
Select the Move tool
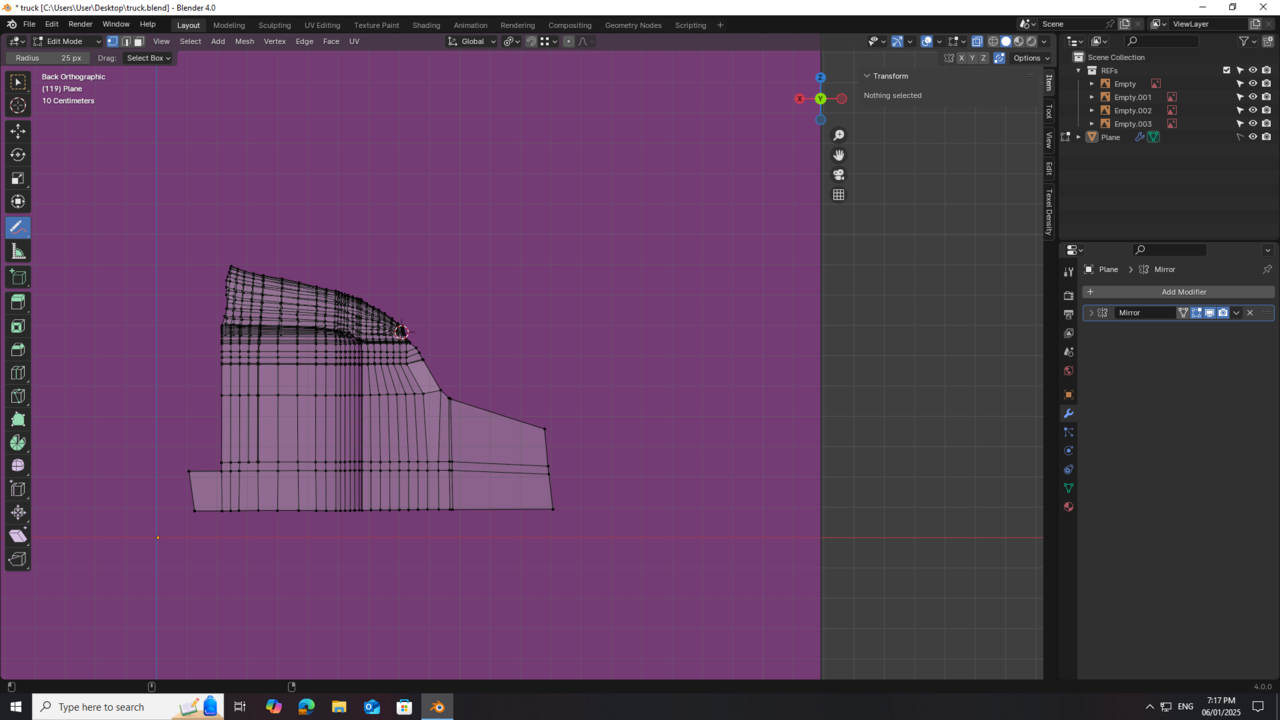[x=18, y=131]
